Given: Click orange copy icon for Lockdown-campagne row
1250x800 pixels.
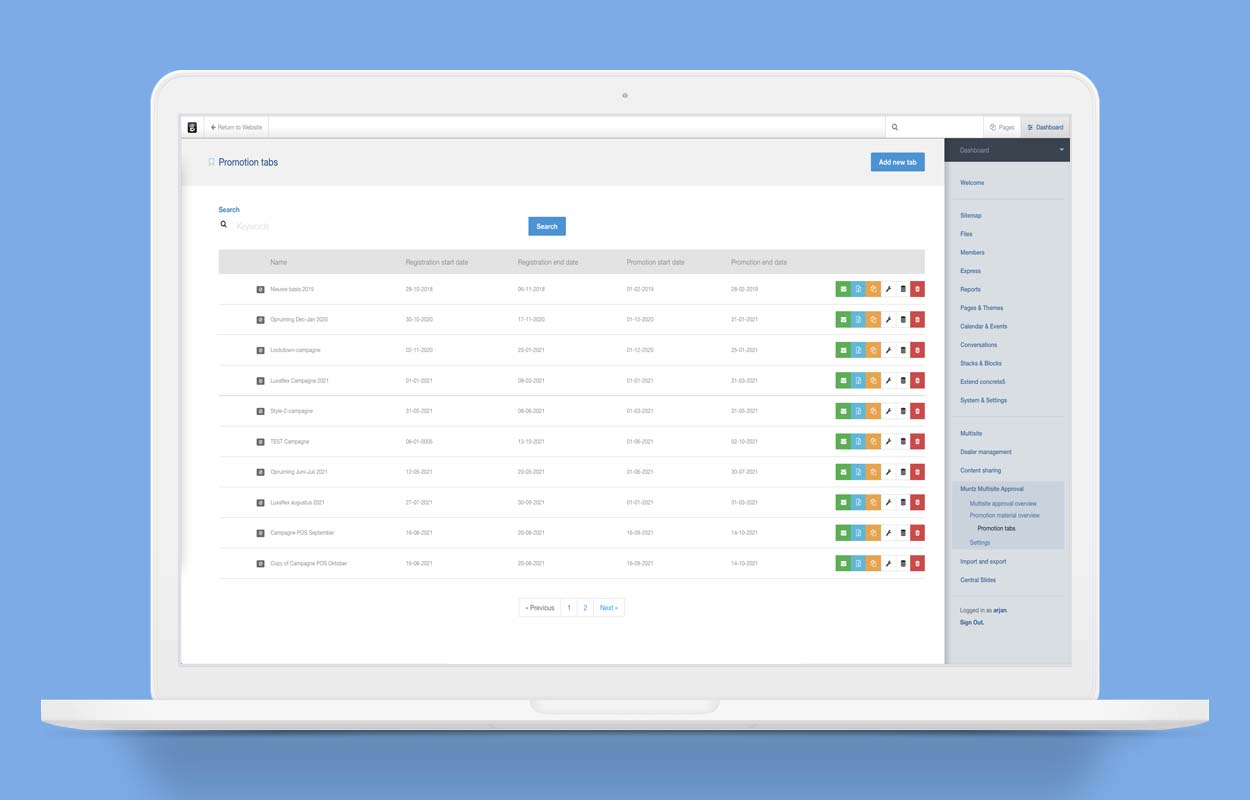Looking at the screenshot, I should (x=873, y=350).
